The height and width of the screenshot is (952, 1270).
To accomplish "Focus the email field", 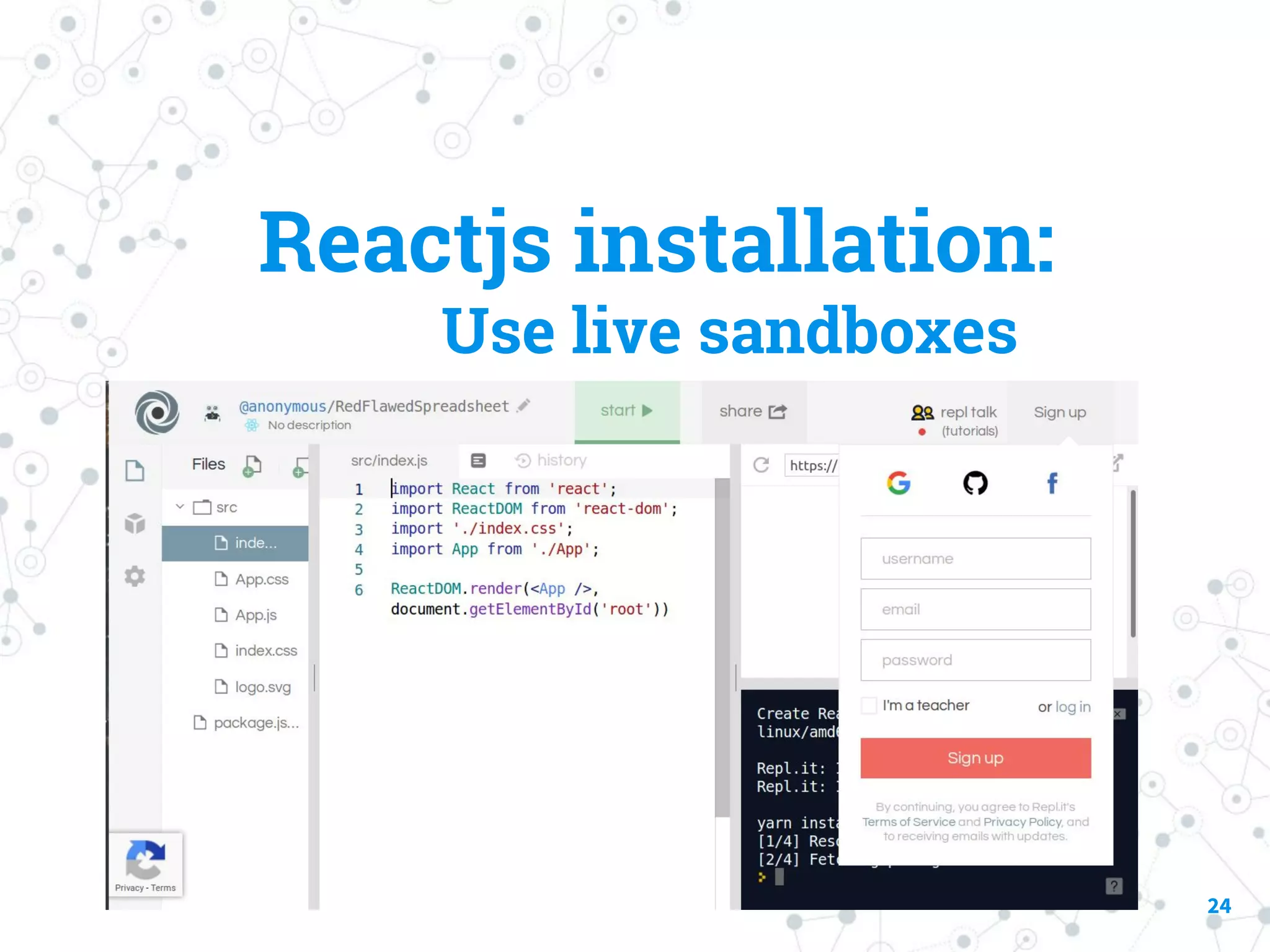I will click(975, 609).
